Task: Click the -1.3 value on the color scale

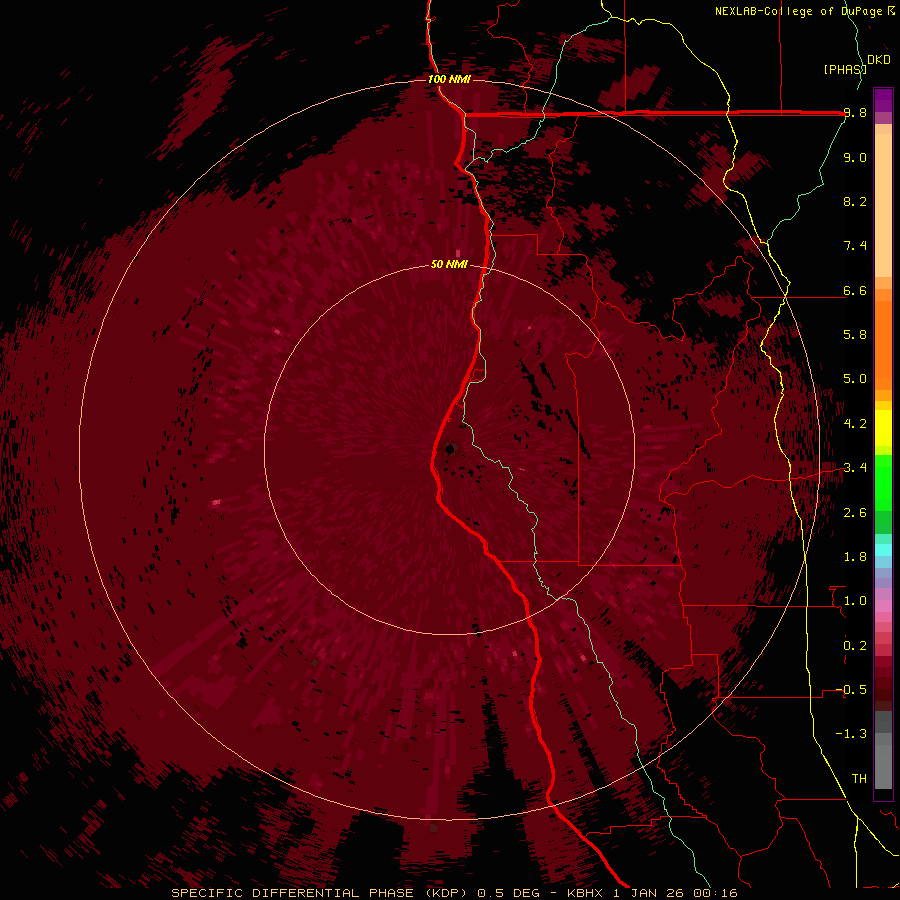Action: pyautogui.click(x=851, y=734)
